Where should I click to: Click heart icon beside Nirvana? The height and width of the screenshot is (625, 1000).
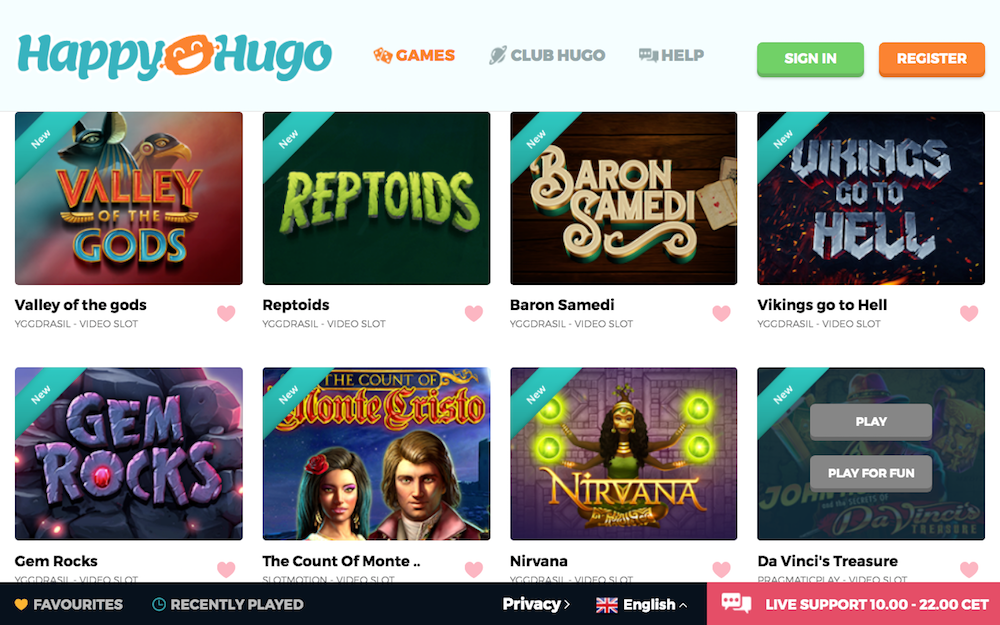point(721,569)
